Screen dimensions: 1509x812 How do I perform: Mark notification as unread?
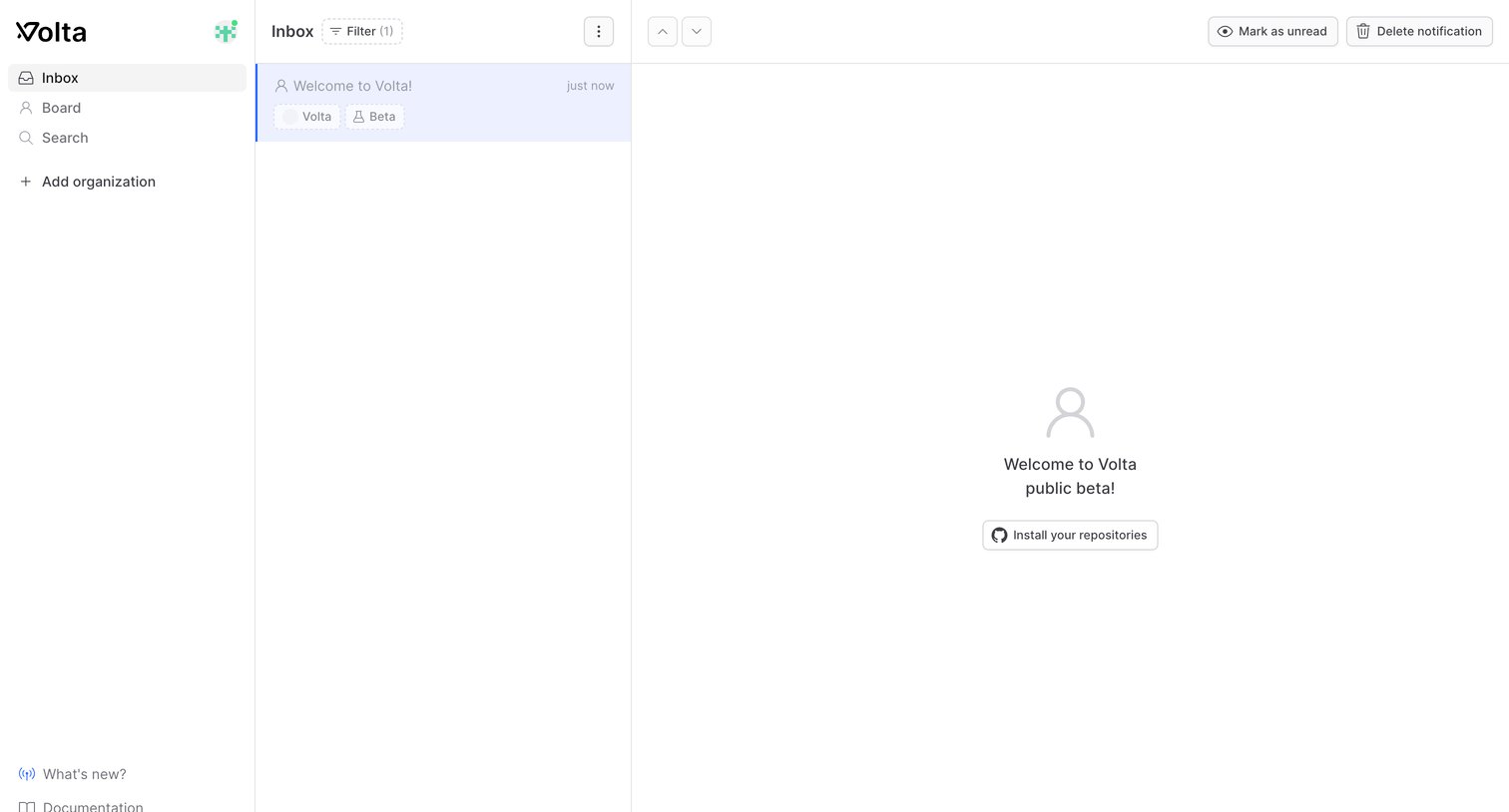(x=1272, y=31)
